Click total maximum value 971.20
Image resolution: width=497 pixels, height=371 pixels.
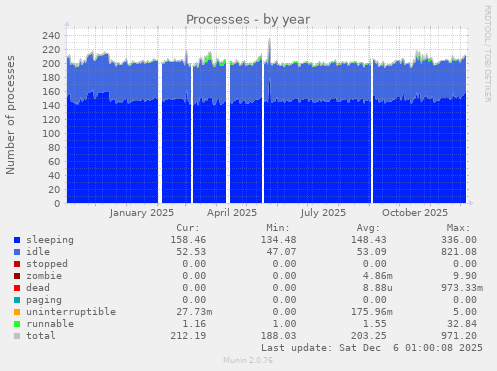pyautogui.click(x=459, y=336)
